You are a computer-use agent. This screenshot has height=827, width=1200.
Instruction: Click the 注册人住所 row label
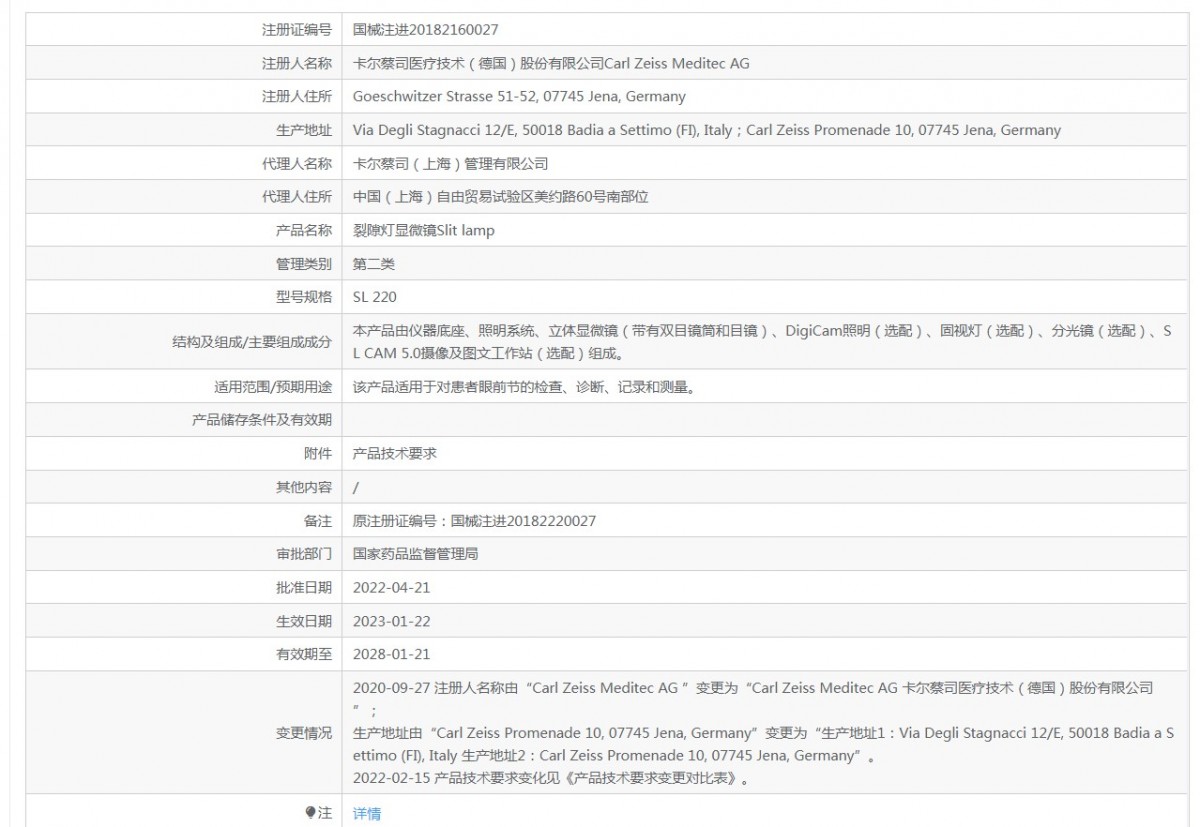coord(297,97)
